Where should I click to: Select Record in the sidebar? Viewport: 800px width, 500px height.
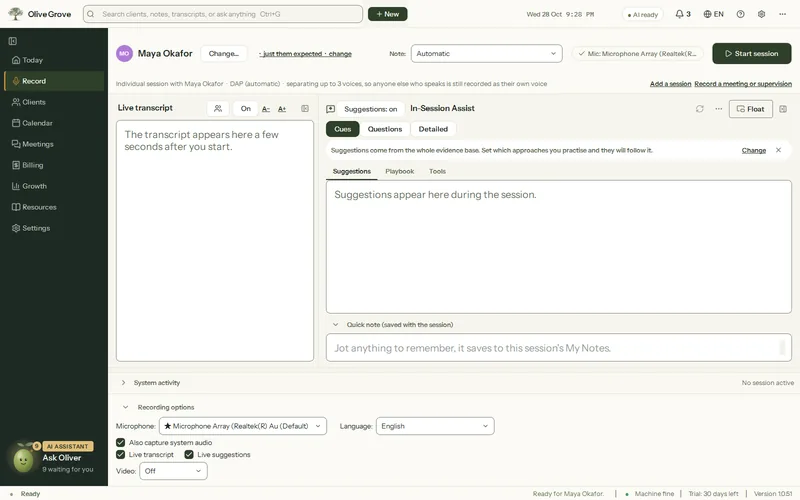click(x=54, y=81)
